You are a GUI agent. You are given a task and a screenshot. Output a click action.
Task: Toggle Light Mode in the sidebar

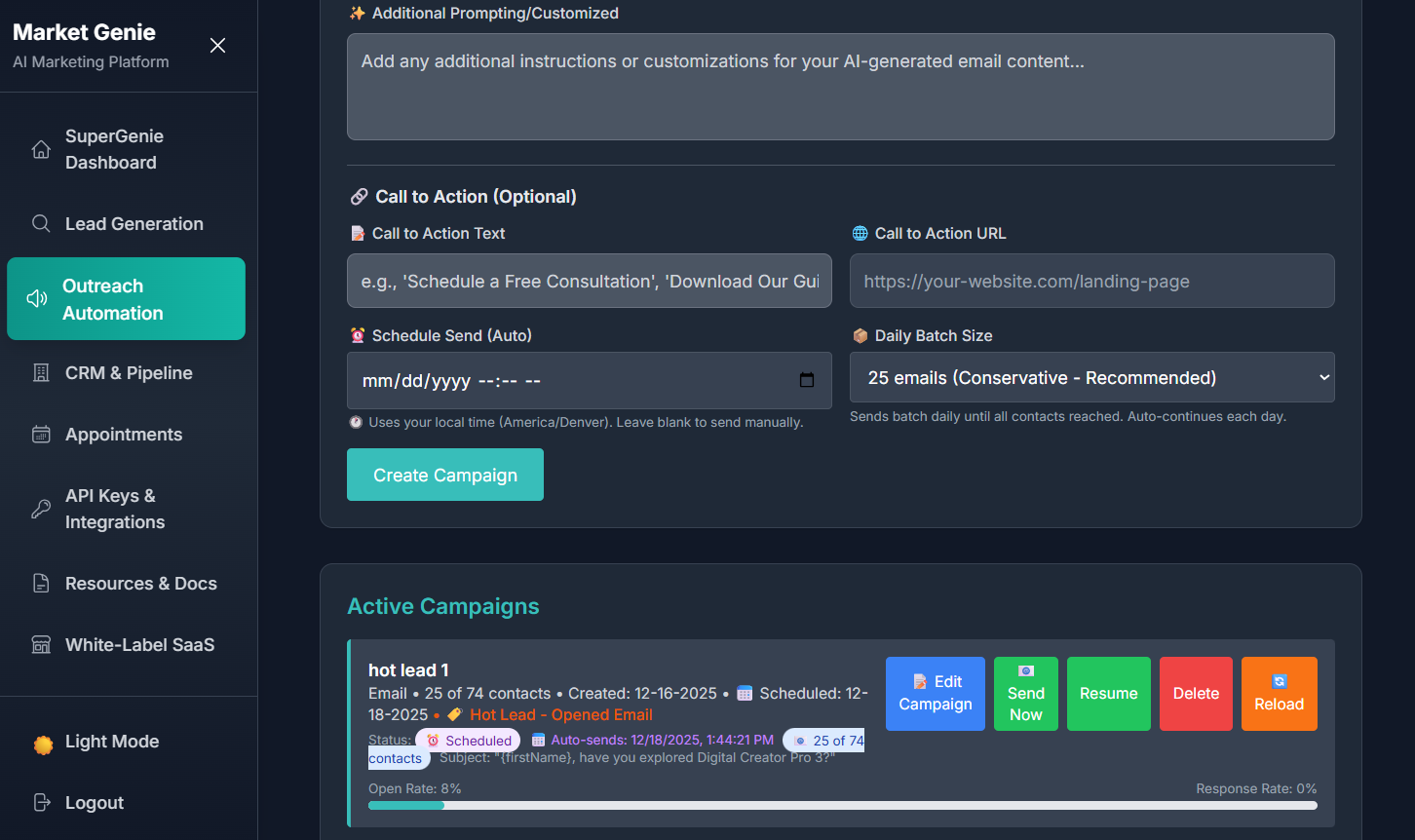click(x=111, y=741)
